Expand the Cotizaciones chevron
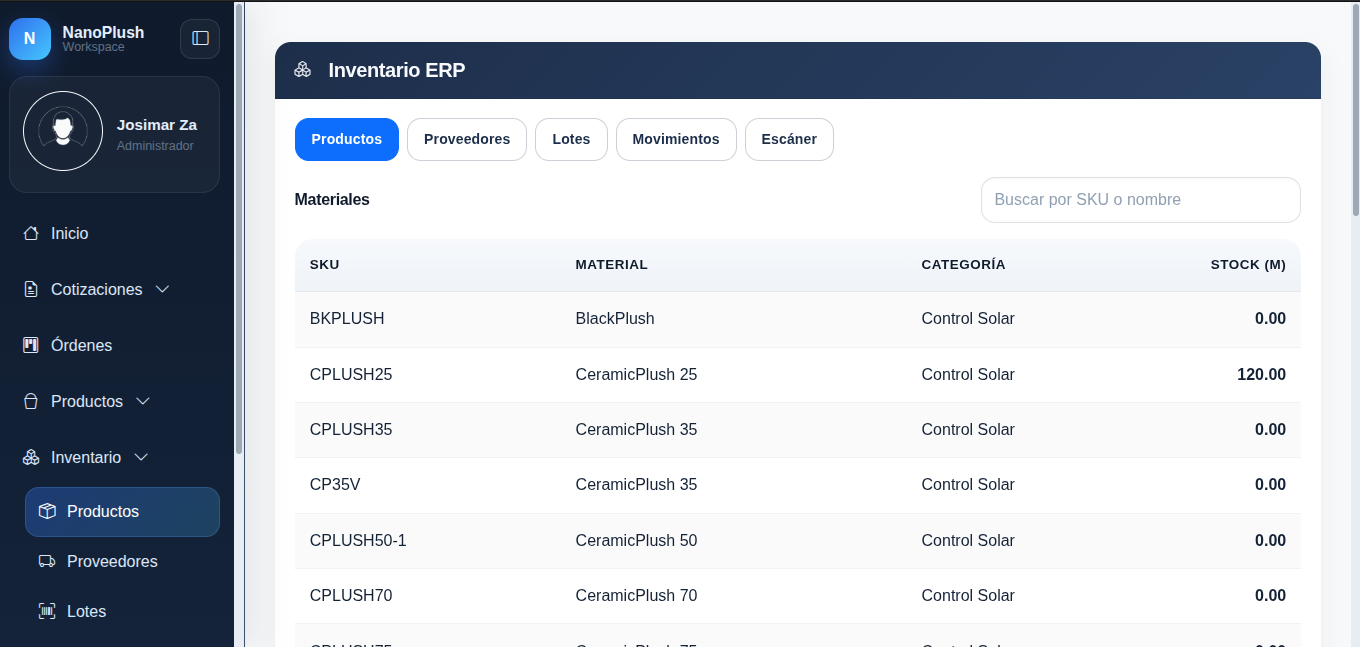 tap(162, 289)
